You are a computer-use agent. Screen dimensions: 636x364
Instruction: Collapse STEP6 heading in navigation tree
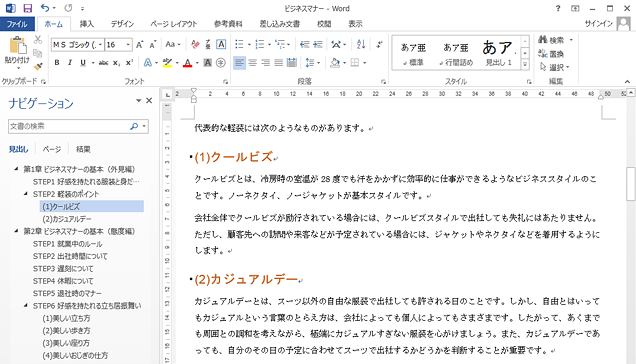pyautogui.click(x=26, y=305)
